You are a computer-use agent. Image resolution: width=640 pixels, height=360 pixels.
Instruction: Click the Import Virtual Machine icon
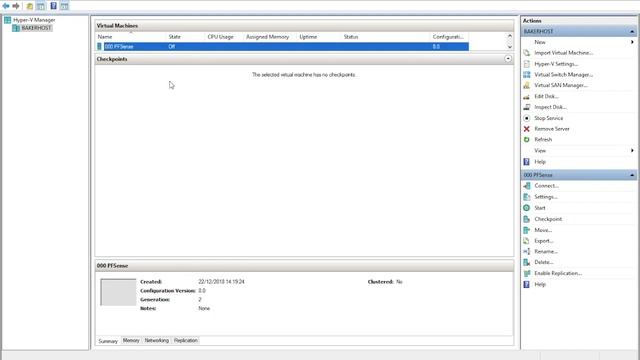(x=527, y=53)
